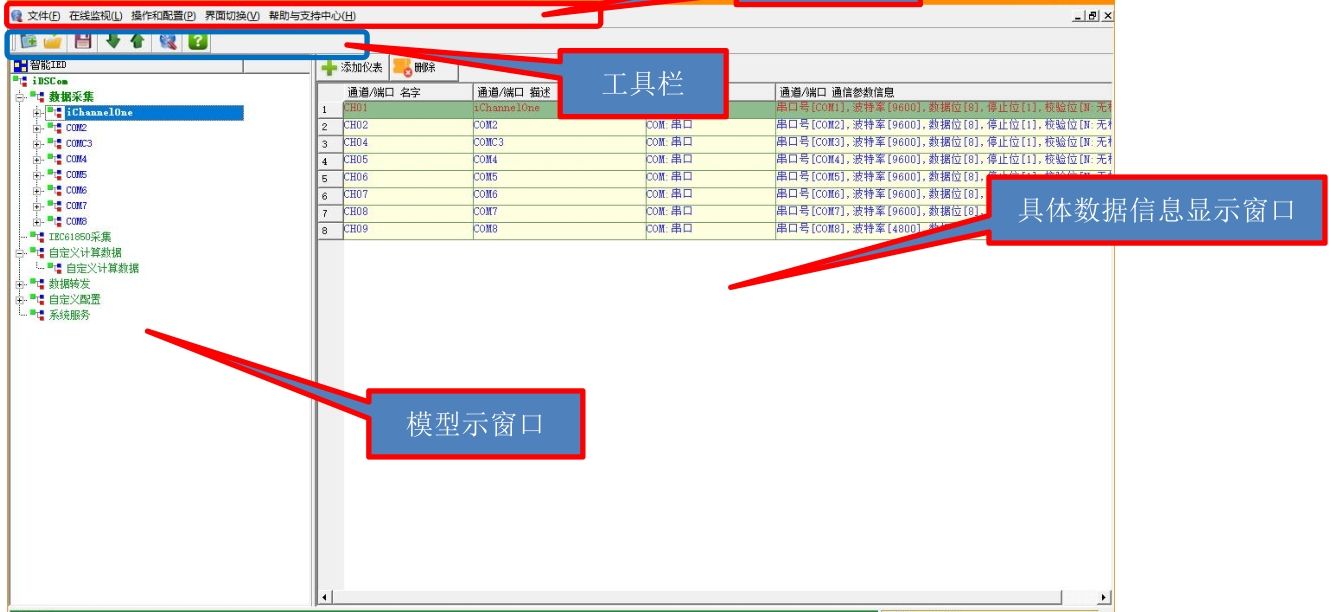1329x612 pixels.
Task: Collapse the 数据采集 tree node
Action: (x=20, y=97)
